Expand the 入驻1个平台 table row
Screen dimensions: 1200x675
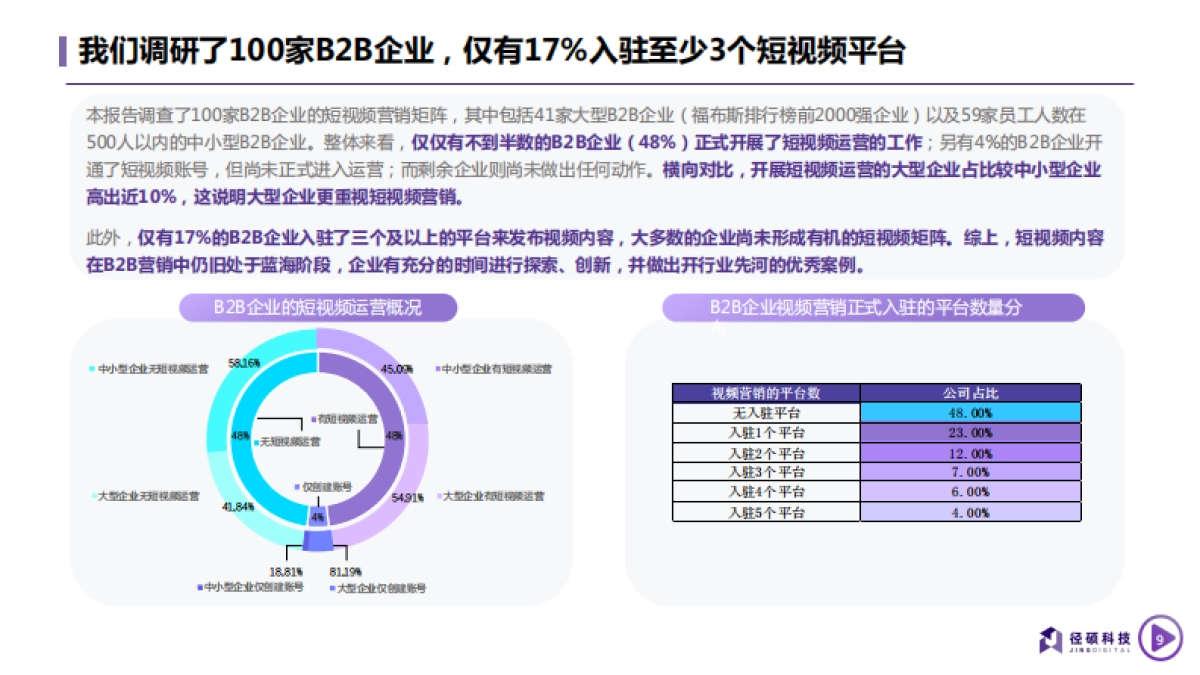[x=768, y=431]
